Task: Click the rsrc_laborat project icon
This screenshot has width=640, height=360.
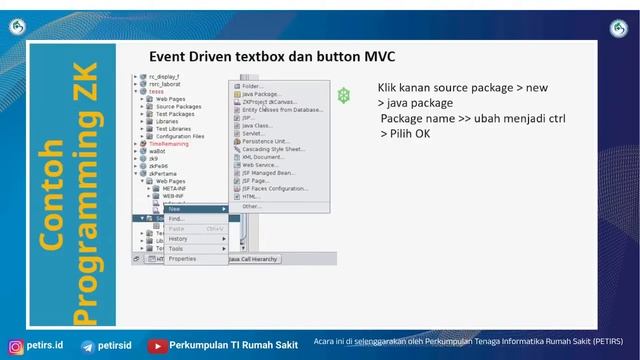Action: (x=143, y=84)
